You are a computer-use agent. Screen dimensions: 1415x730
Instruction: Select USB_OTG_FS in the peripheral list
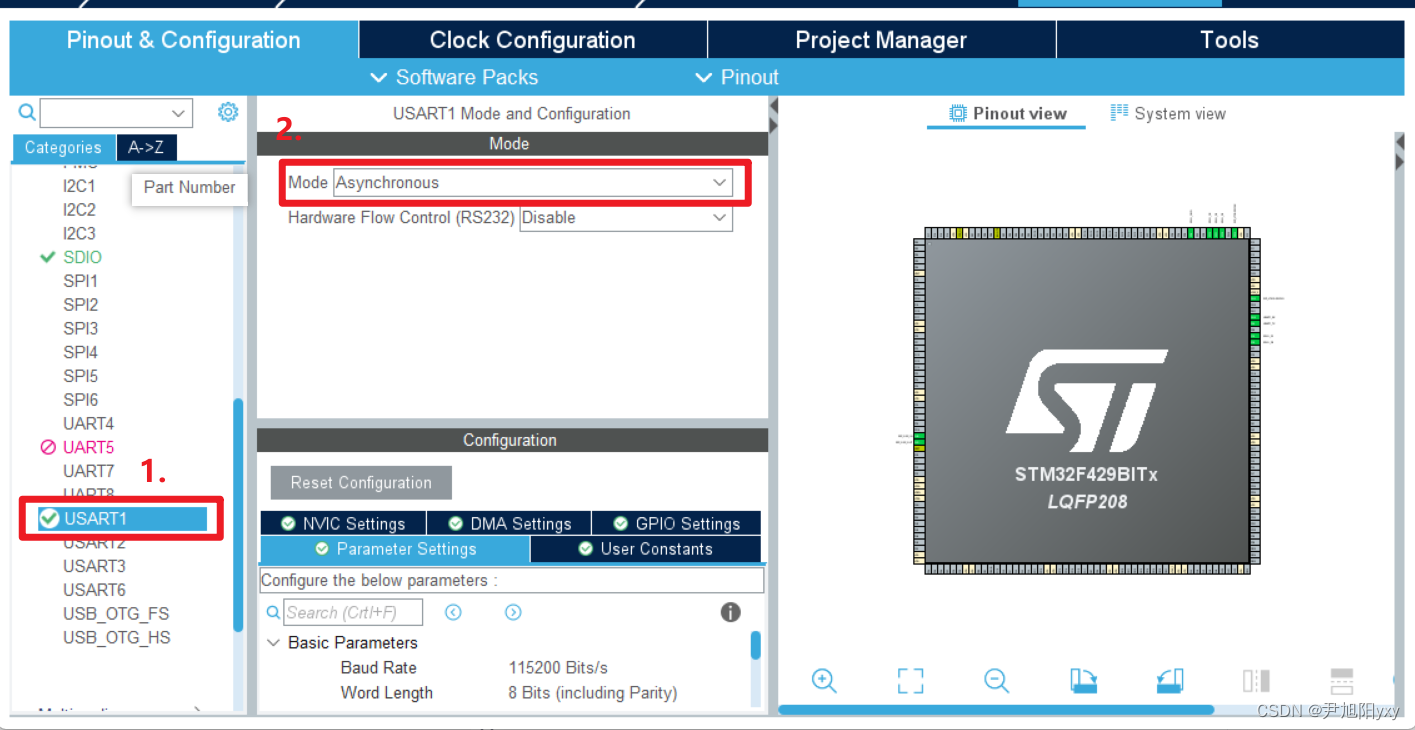(116, 614)
